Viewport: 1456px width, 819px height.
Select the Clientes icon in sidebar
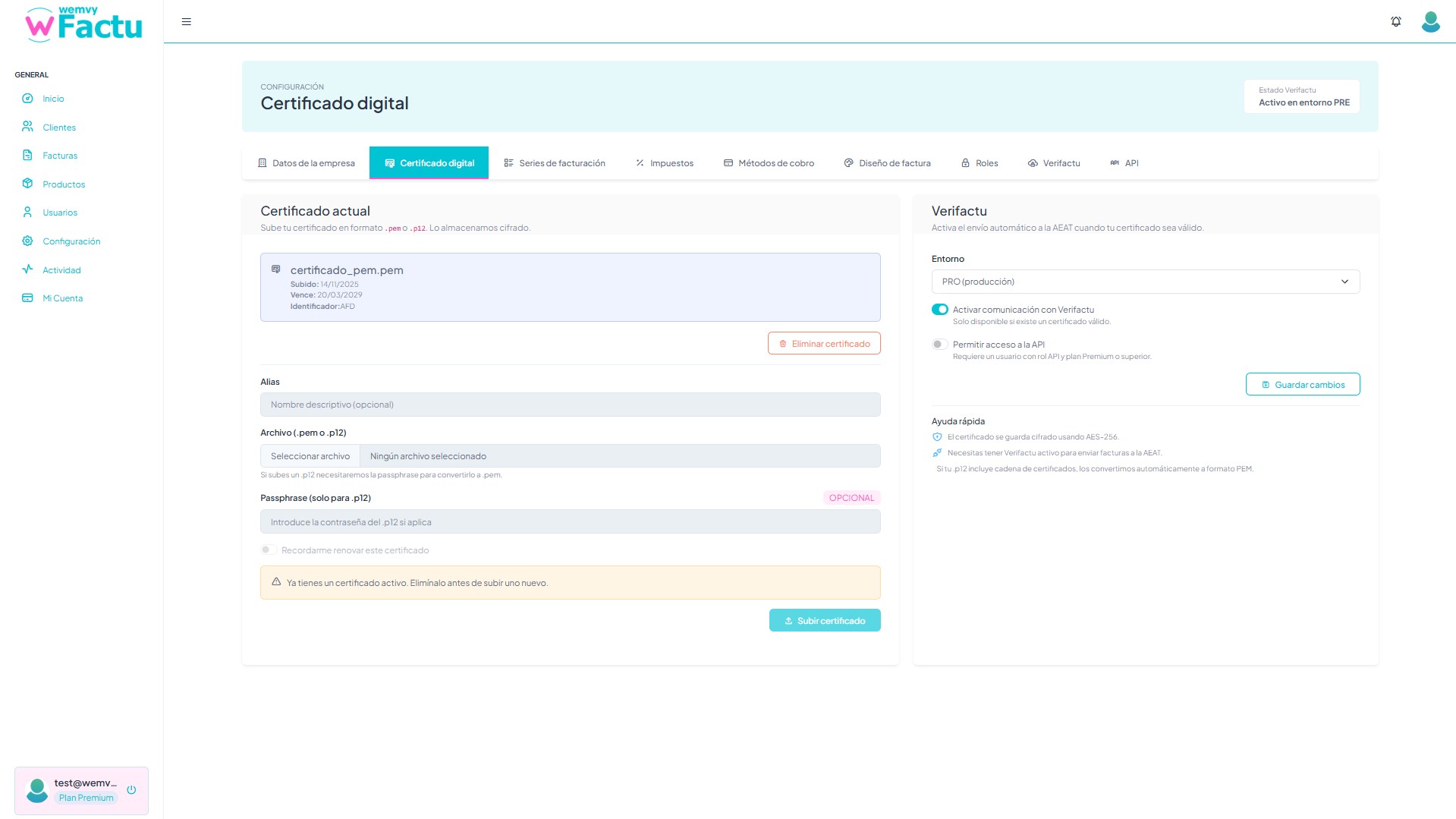pyautogui.click(x=27, y=127)
